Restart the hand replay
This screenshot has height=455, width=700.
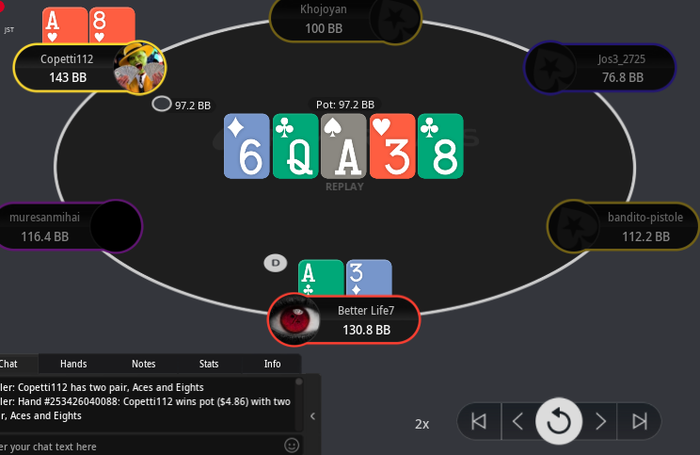tap(558, 421)
